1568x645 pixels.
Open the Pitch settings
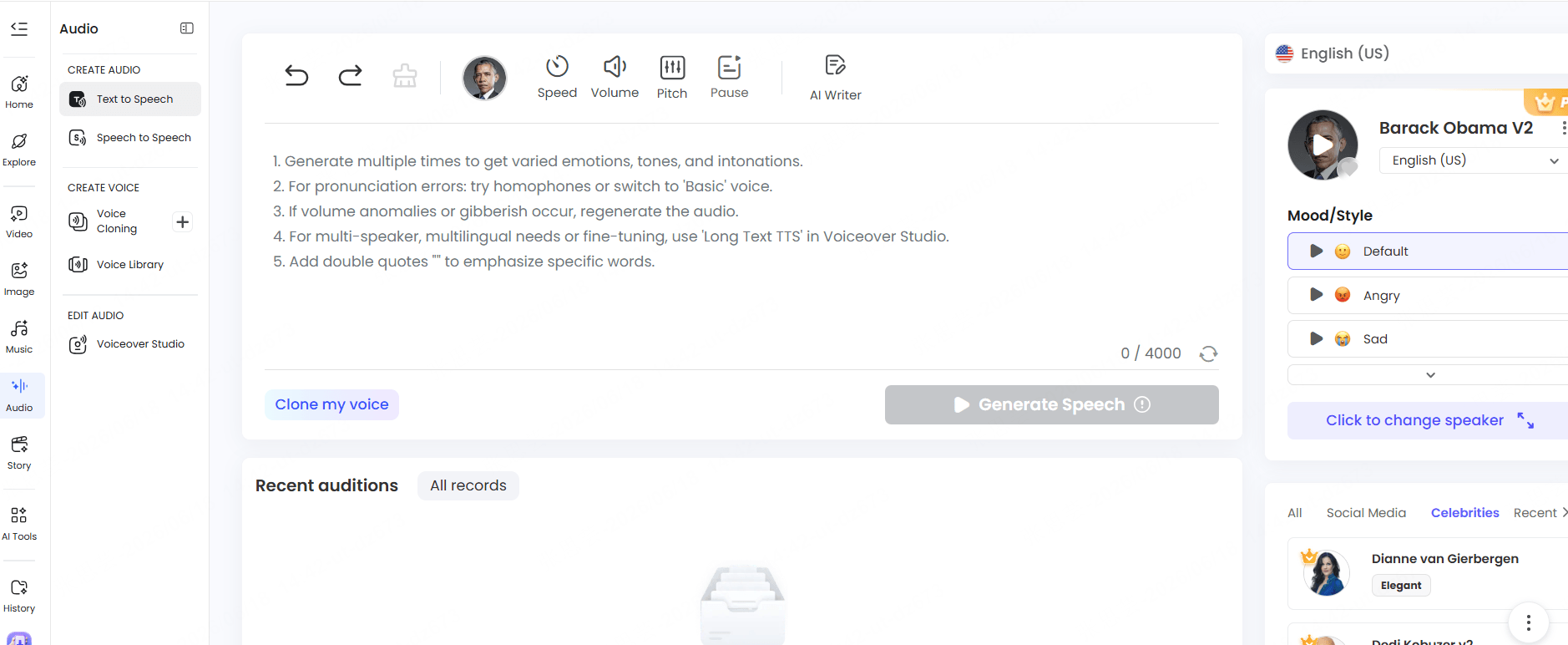(672, 77)
